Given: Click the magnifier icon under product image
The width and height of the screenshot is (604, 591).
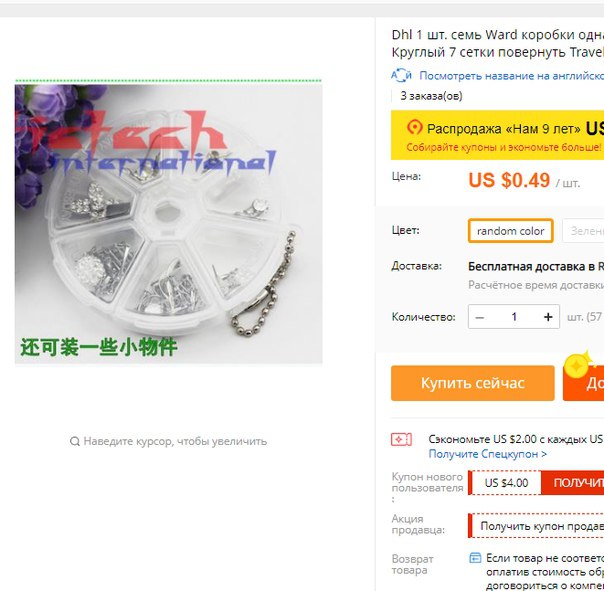Looking at the screenshot, I should point(75,441).
